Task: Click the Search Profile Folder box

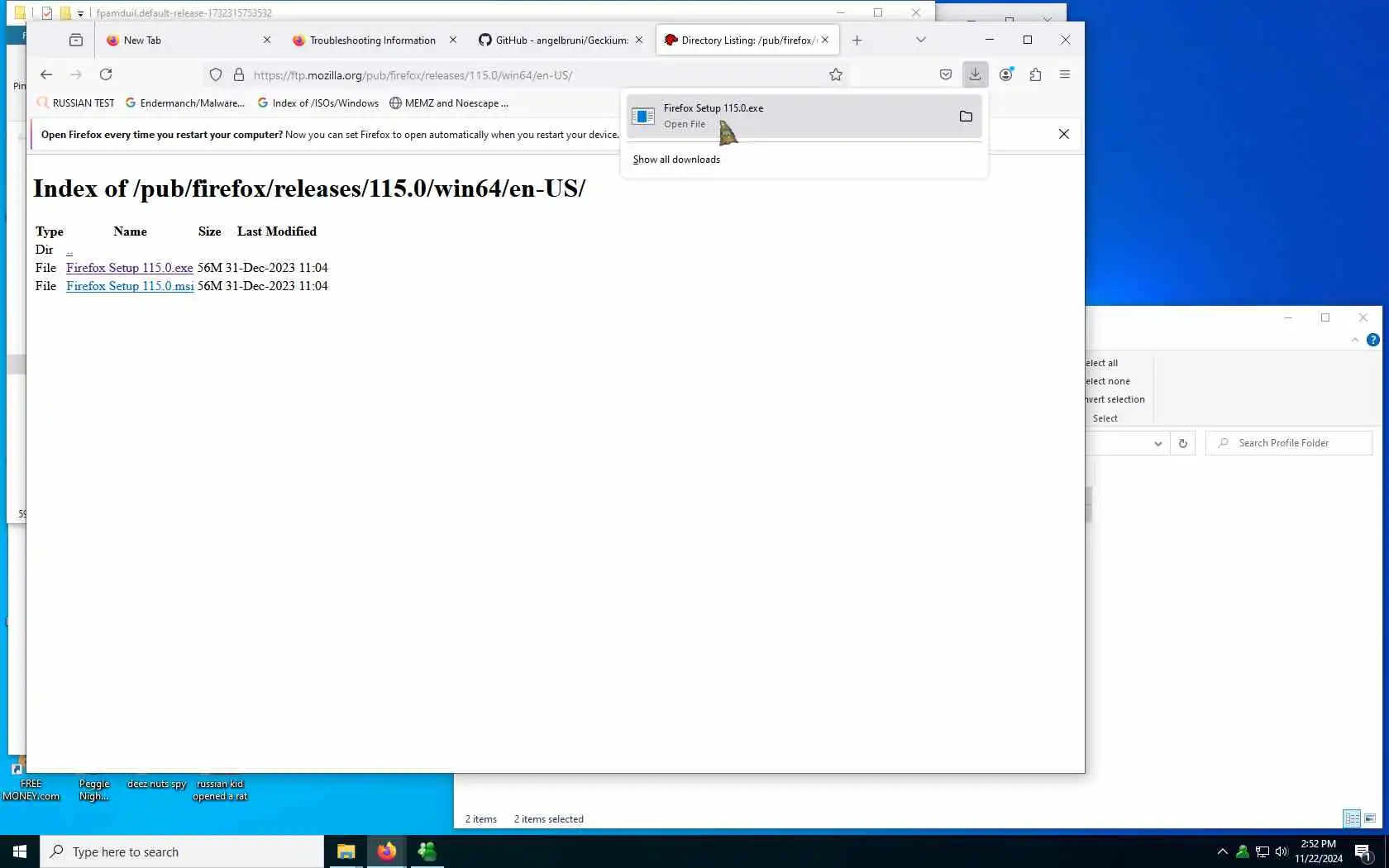Action: click(1288, 443)
